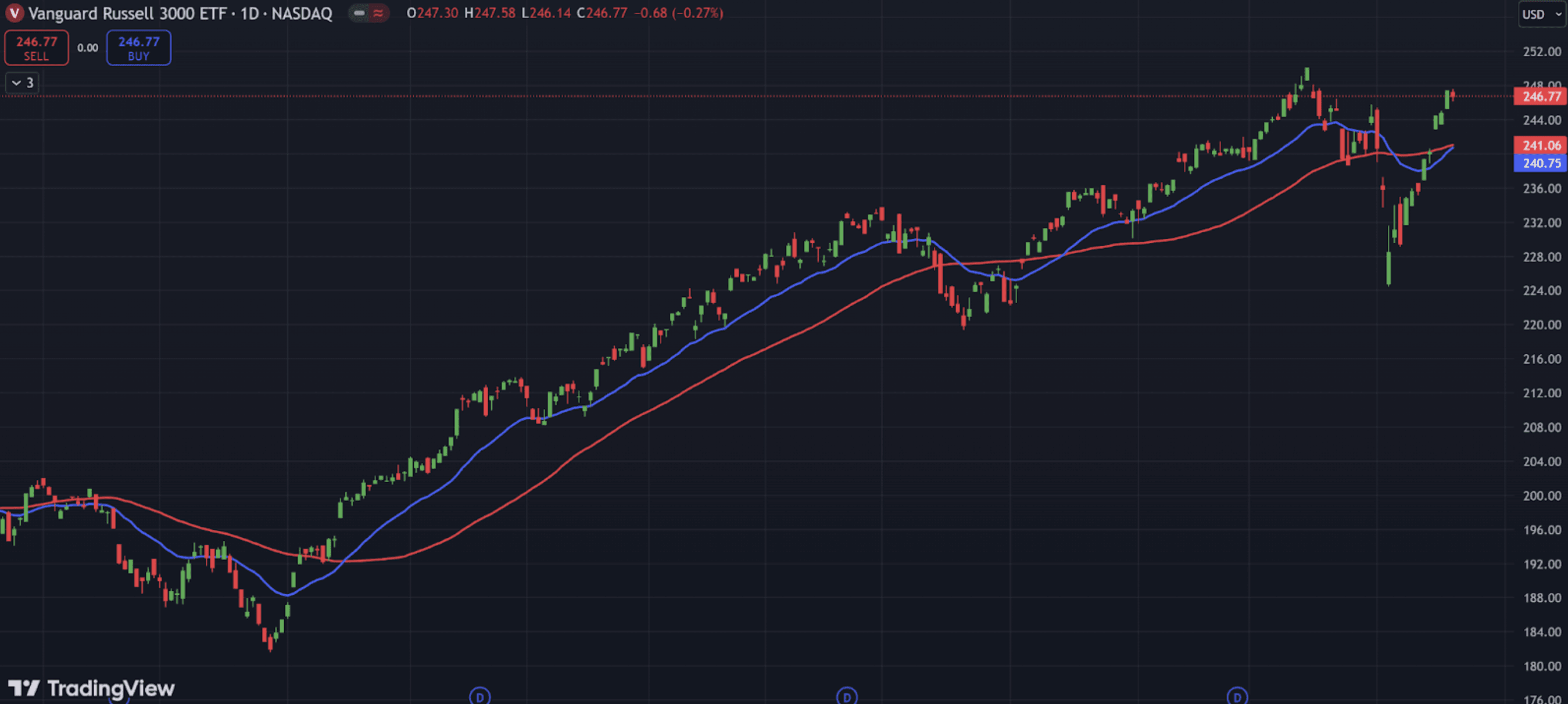Screen dimensions: 1568x704
Task: Select the blue 240.75 moving average label
Action: [1541, 163]
